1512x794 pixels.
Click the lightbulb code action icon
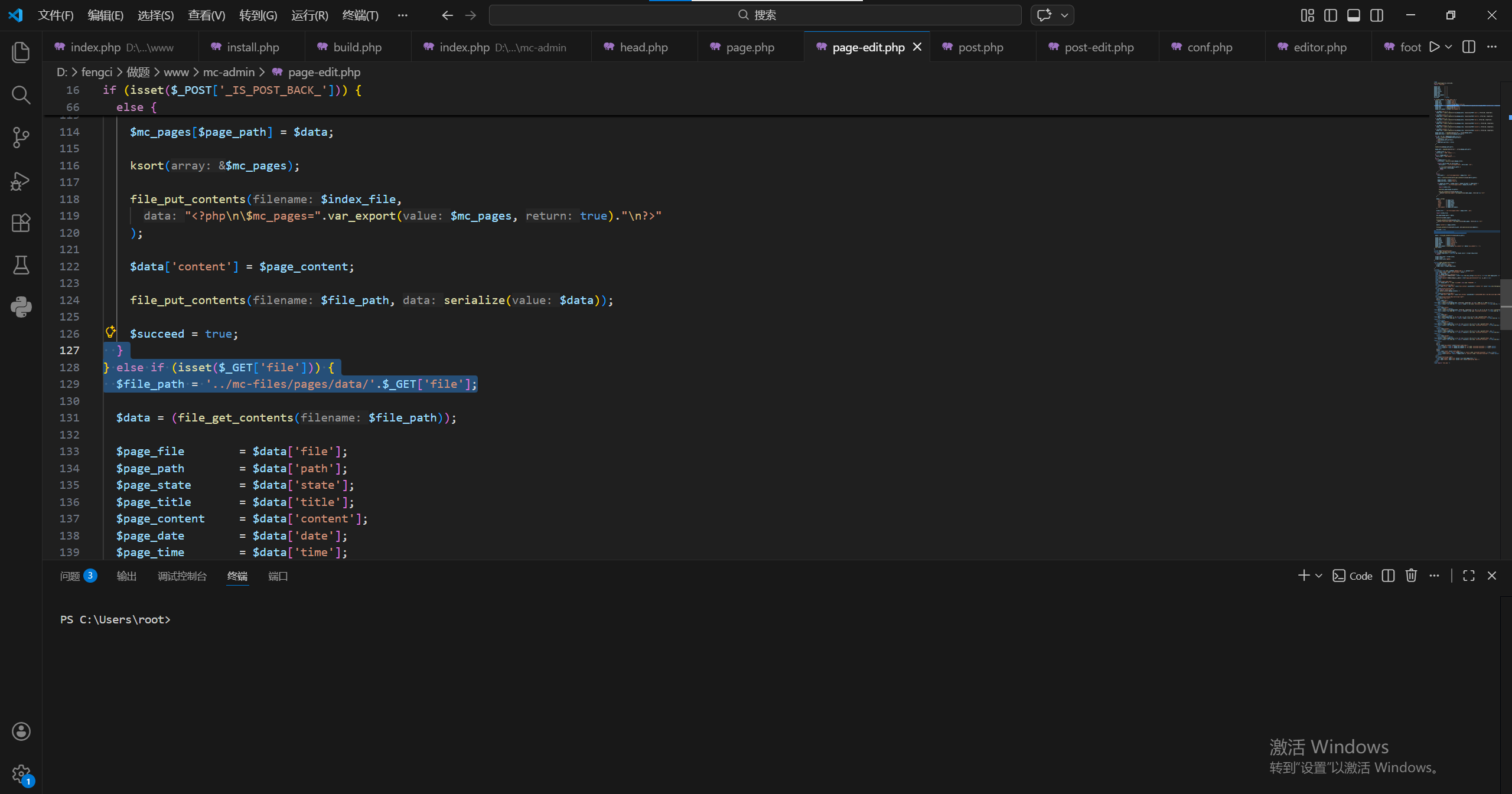click(x=110, y=332)
